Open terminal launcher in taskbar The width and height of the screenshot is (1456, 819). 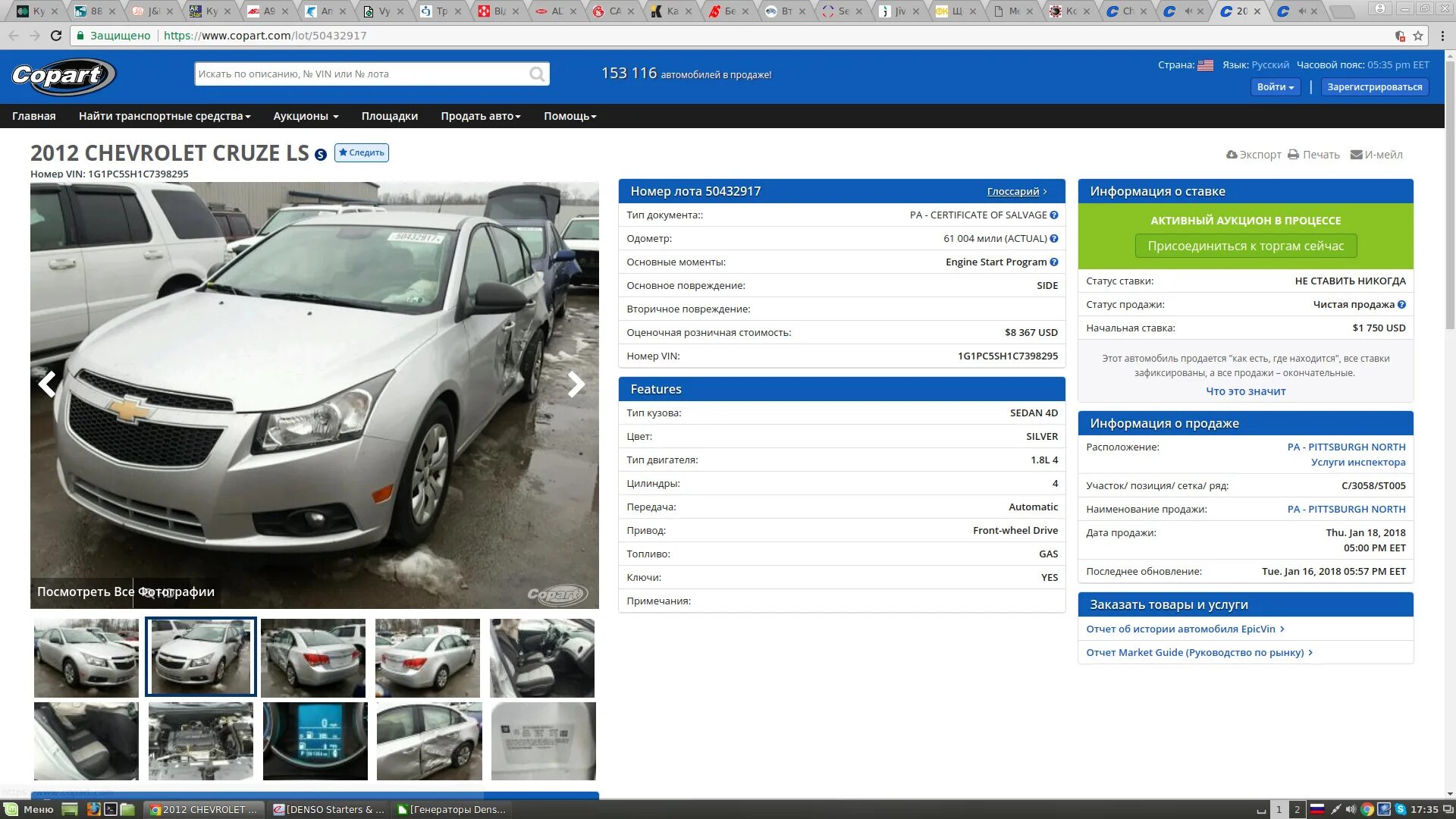click(x=111, y=809)
